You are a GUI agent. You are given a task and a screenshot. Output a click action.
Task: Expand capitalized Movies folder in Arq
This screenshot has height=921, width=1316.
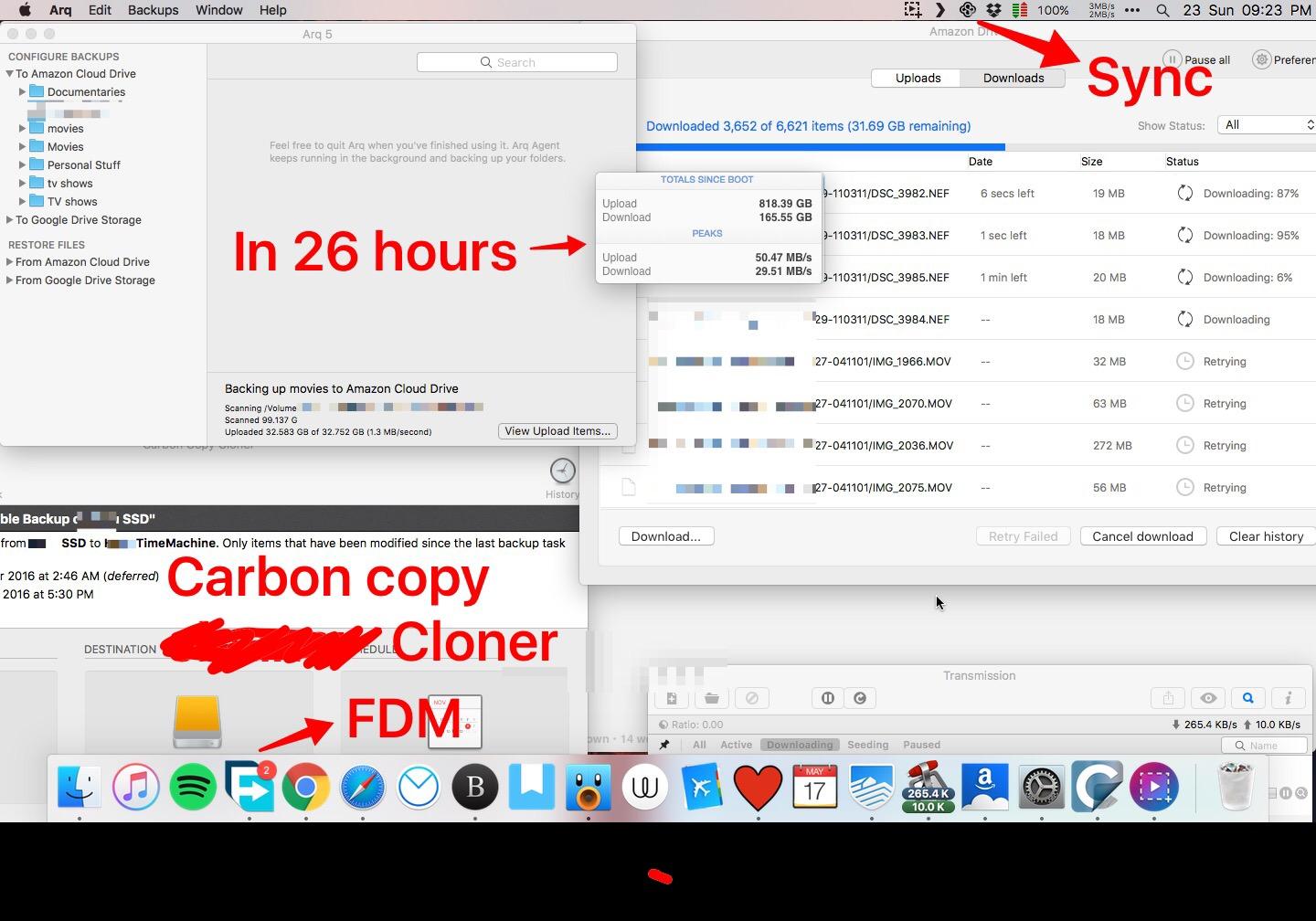[x=22, y=147]
